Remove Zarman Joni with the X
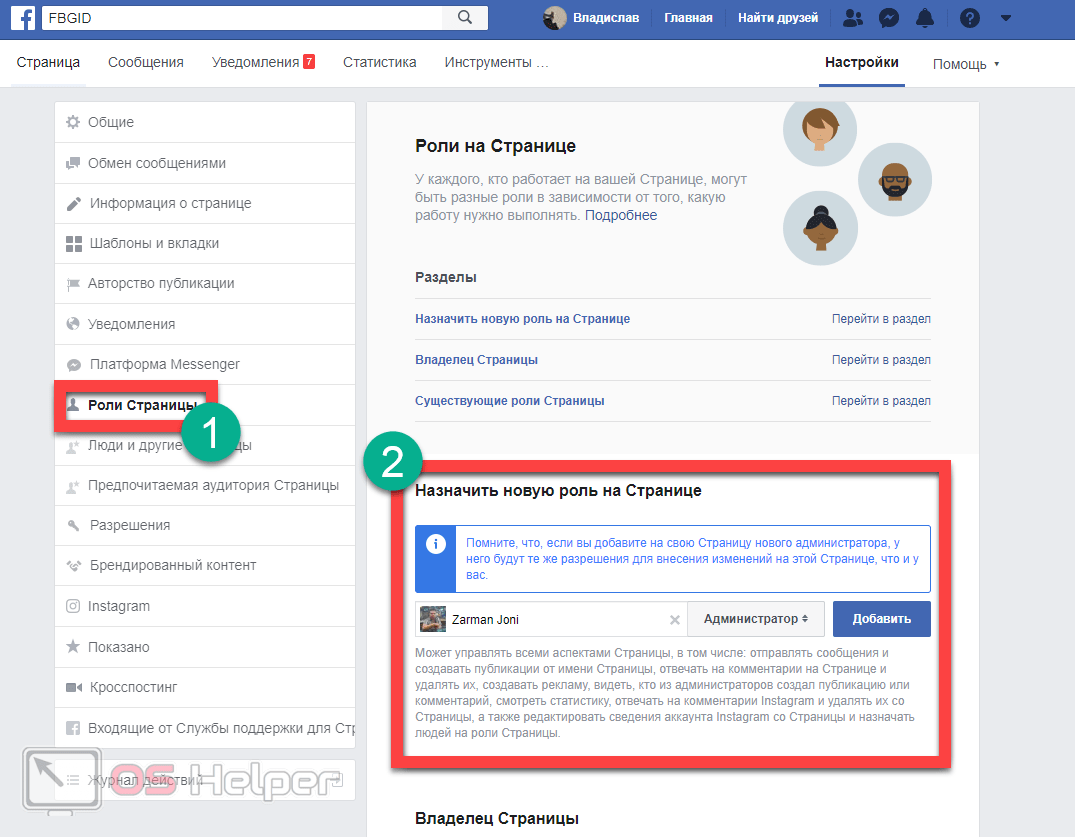The image size is (1075, 837). coord(675,620)
